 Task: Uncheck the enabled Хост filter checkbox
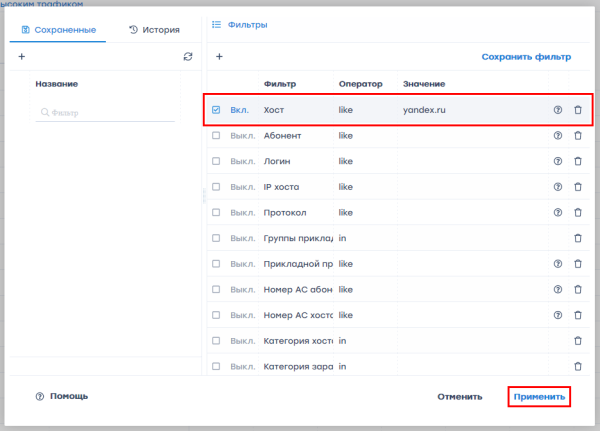(216, 109)
